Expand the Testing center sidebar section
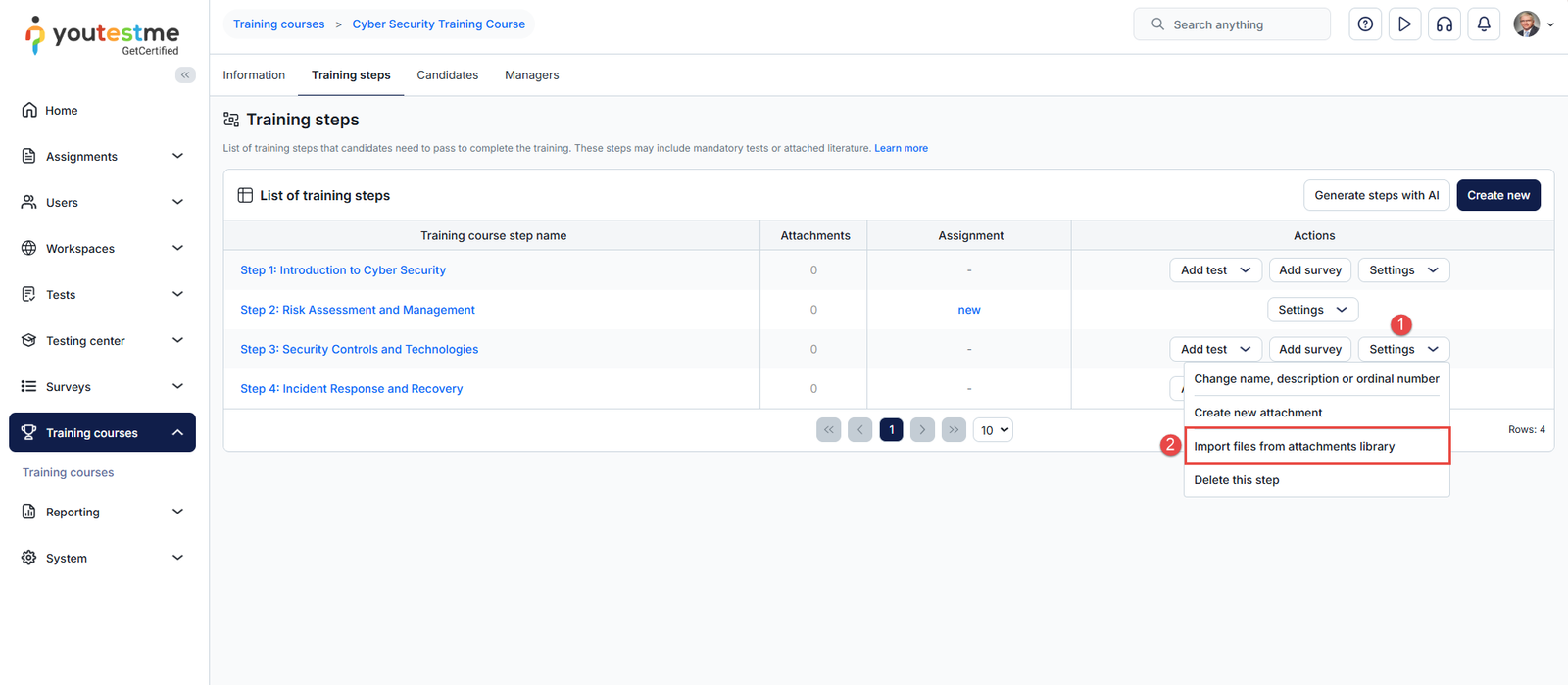This screenshot has height=685, width=1568. (102, 341)
